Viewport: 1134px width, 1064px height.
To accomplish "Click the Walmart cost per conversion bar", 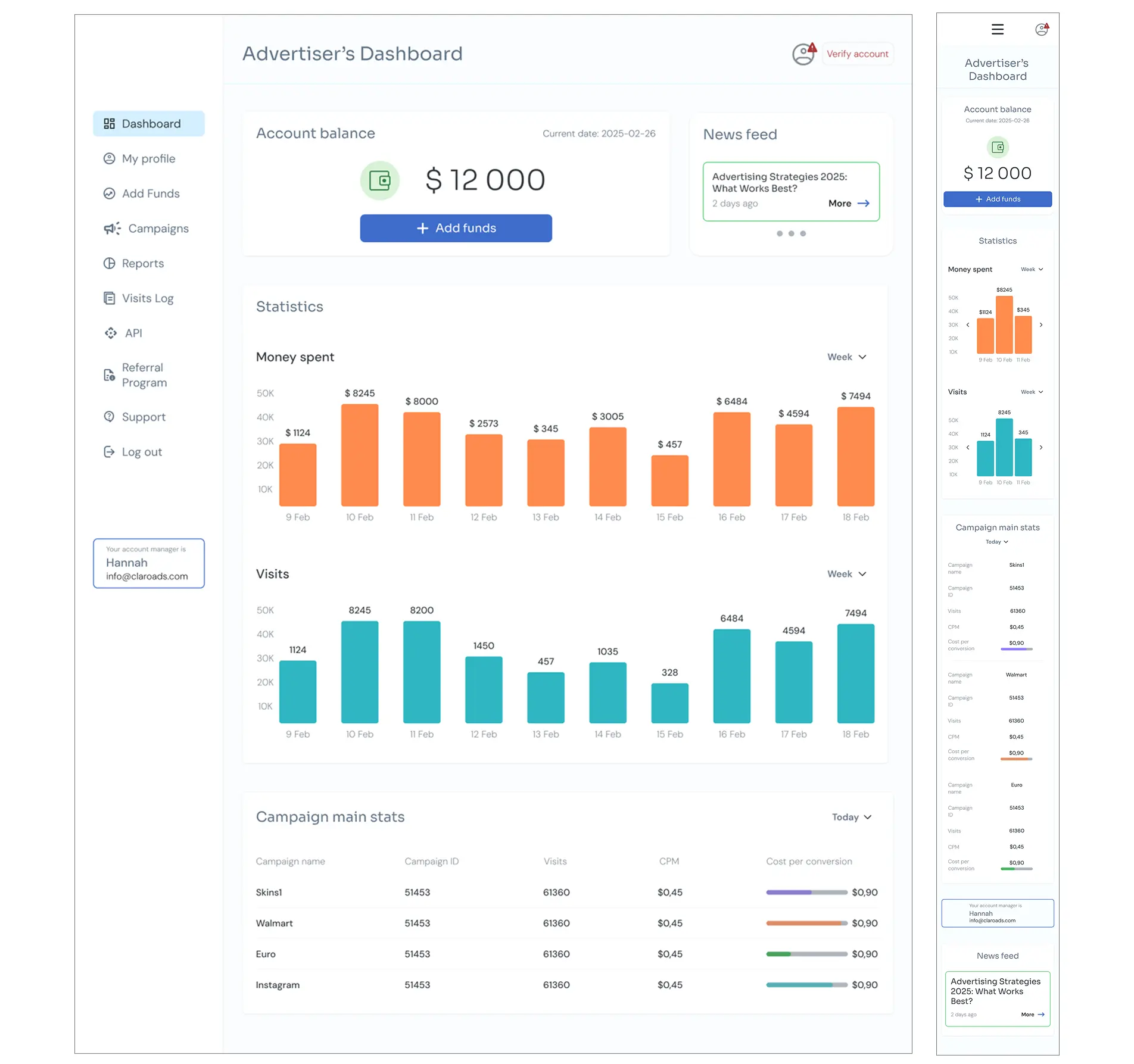I will point(806,923).
